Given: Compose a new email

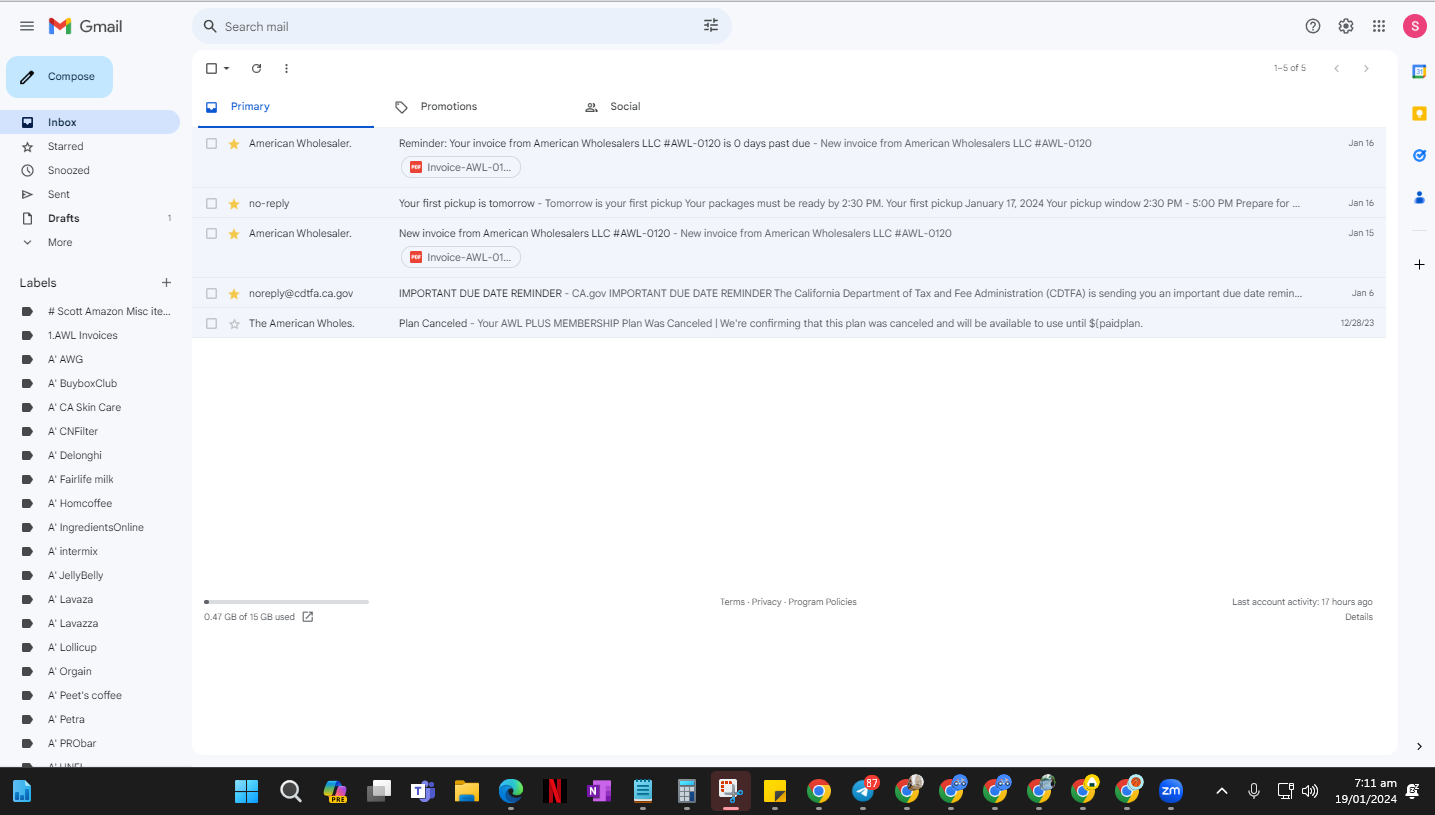Looking at the screenshot, I should (59, 77).
